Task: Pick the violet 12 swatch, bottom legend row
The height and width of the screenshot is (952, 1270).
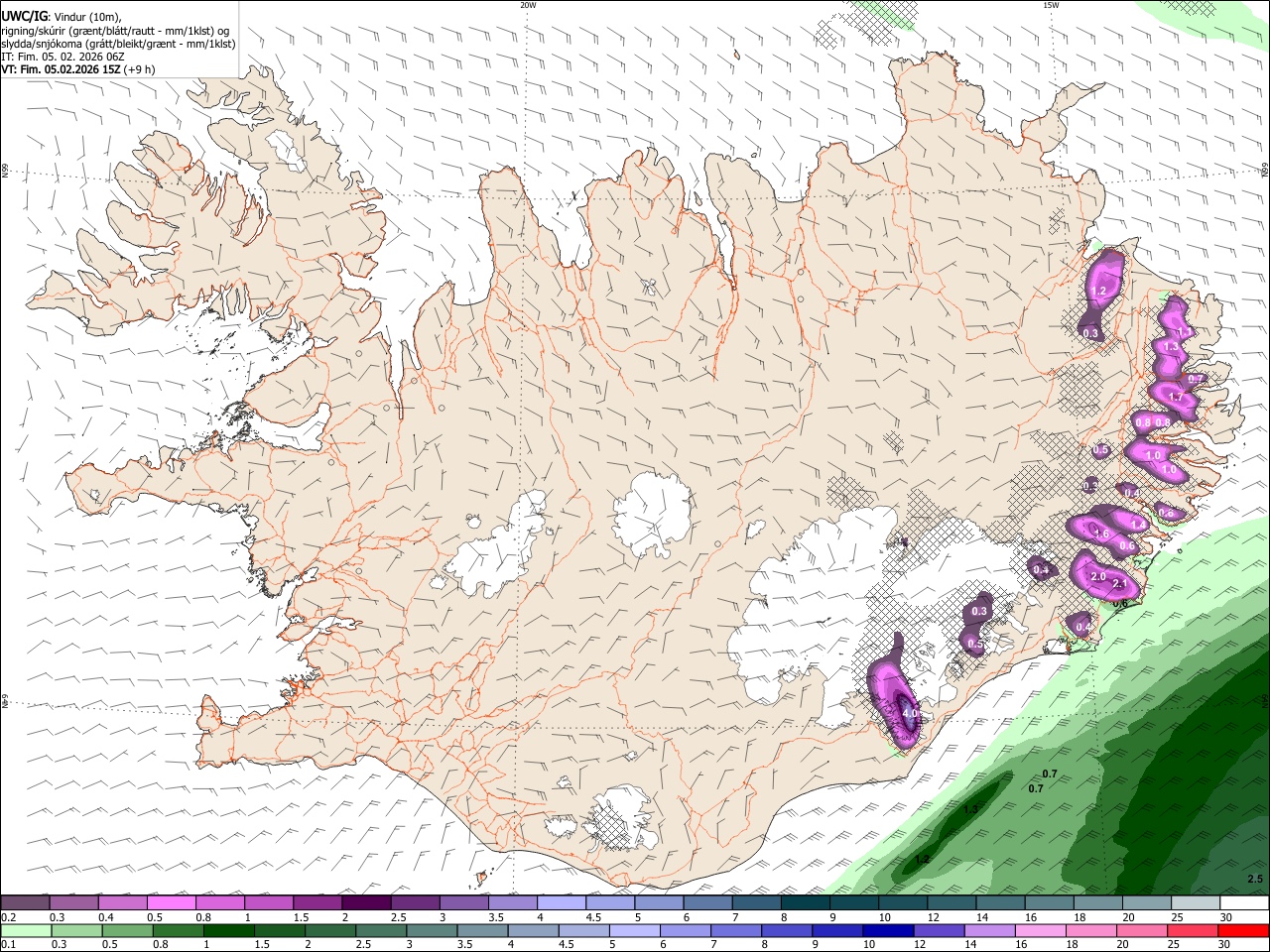Action: coord(937,931)
